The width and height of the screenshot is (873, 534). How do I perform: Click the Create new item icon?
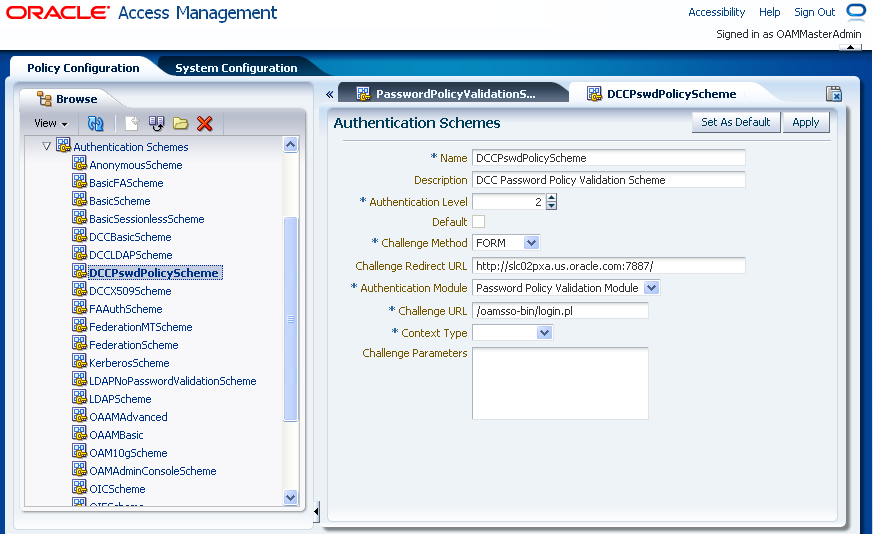click(x=131, y=123)
